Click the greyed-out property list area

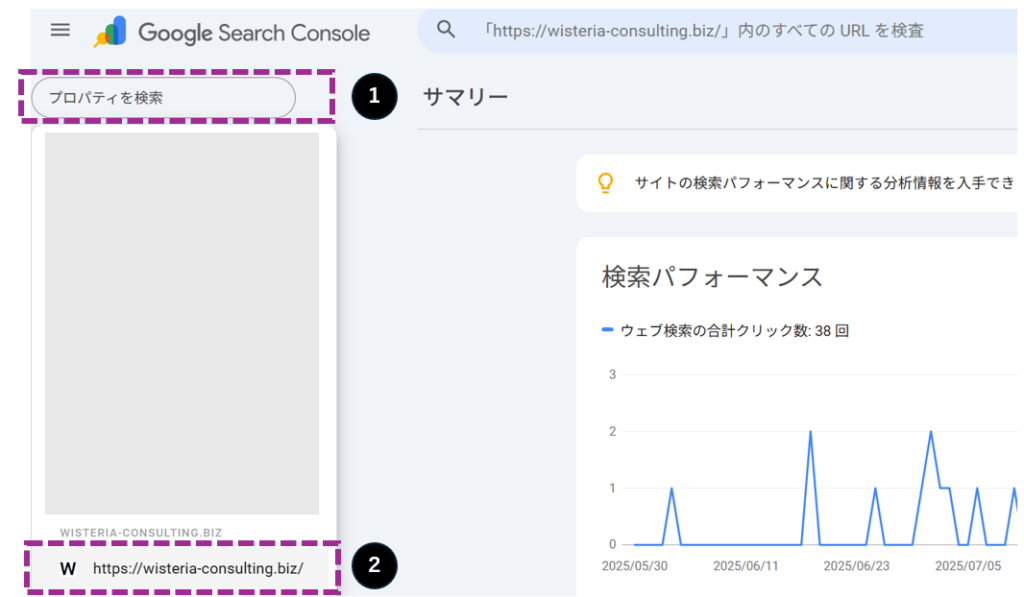[x=182, y=323]
